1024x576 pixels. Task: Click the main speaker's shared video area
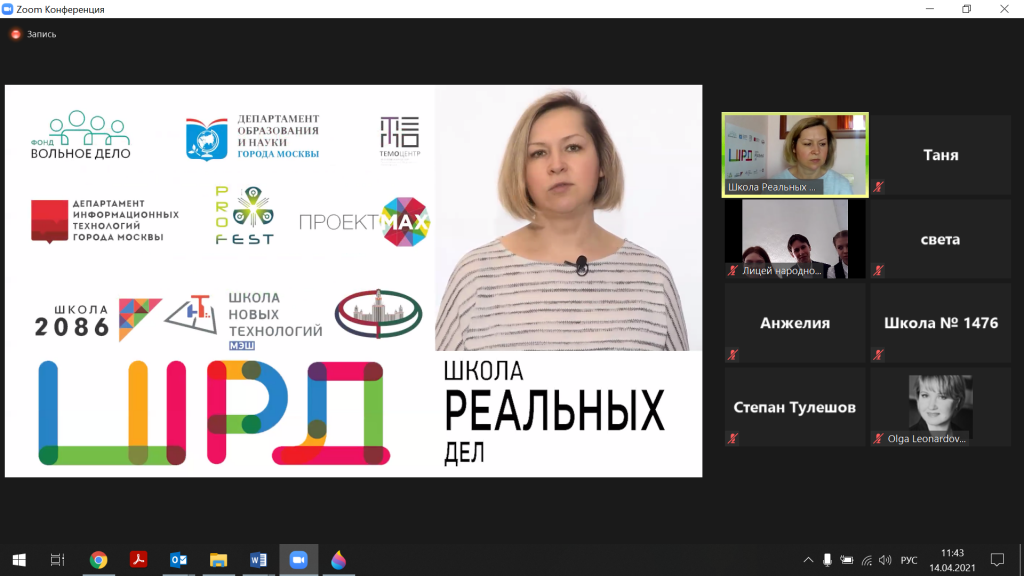(x=353, y=281)
